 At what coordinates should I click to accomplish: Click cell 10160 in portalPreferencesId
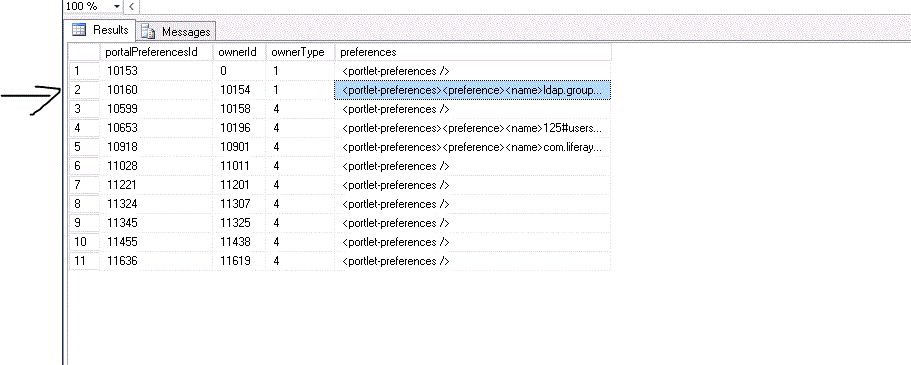coord(156,90)
